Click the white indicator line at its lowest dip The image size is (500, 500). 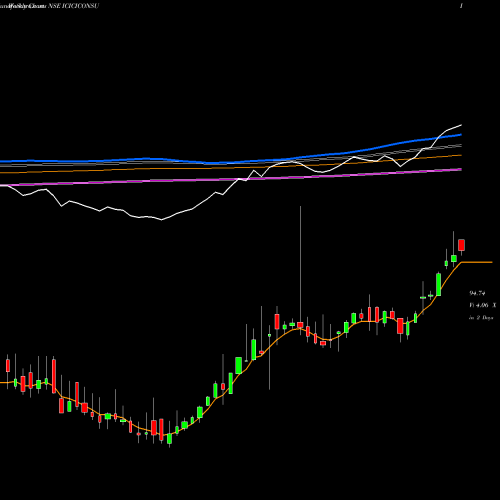point(162,219)
